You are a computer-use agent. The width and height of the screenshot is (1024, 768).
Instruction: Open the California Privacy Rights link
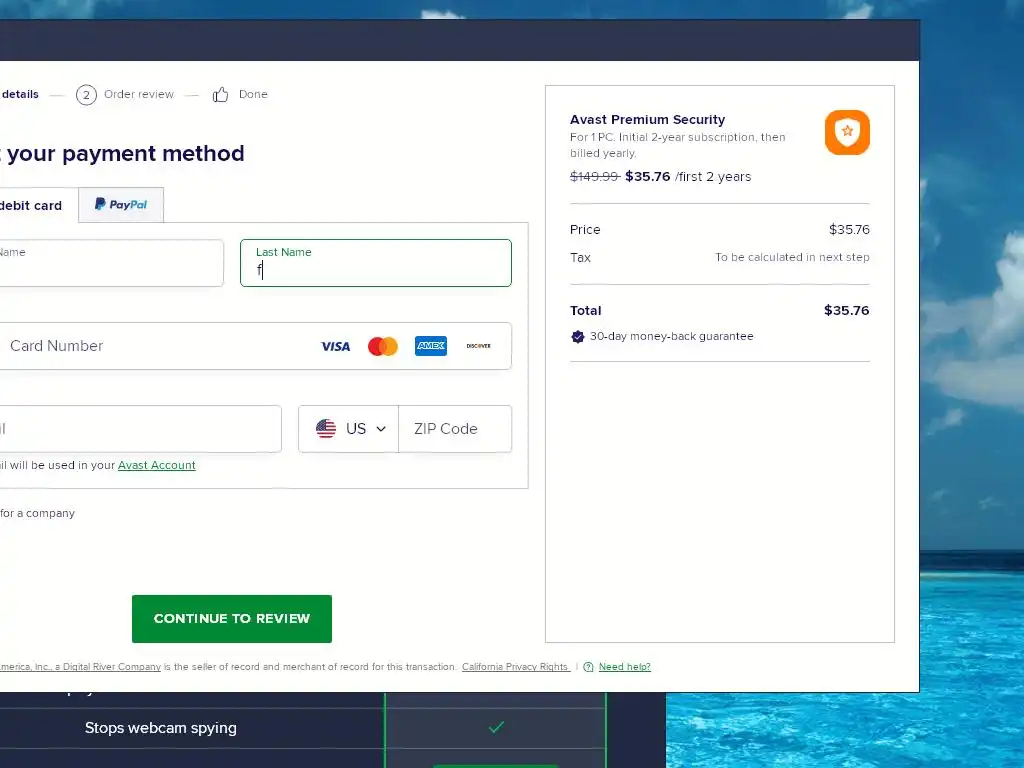[x=515, y=667]
